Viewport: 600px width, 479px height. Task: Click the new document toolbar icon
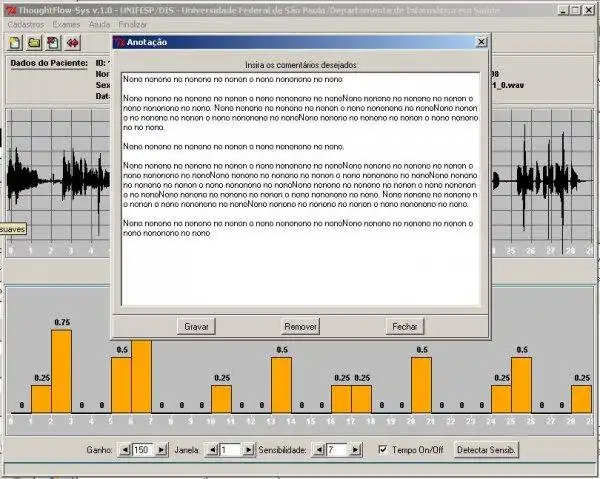coord(15,42)
